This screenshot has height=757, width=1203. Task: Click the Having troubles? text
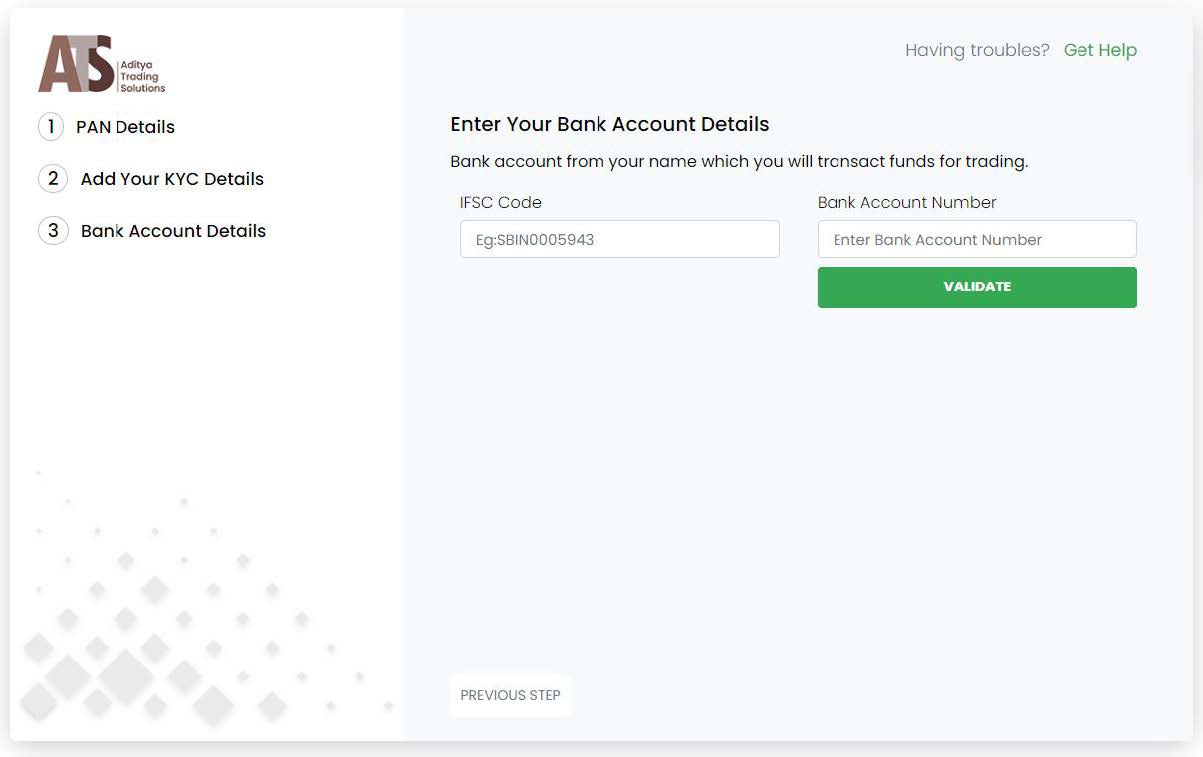[977, 50]
